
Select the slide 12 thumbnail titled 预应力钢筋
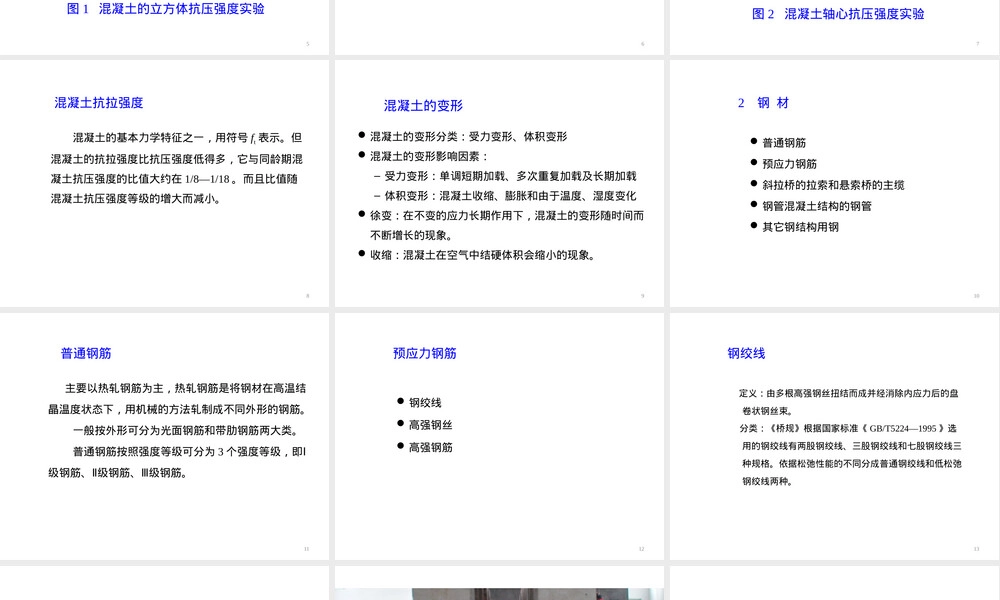(499, 436)
